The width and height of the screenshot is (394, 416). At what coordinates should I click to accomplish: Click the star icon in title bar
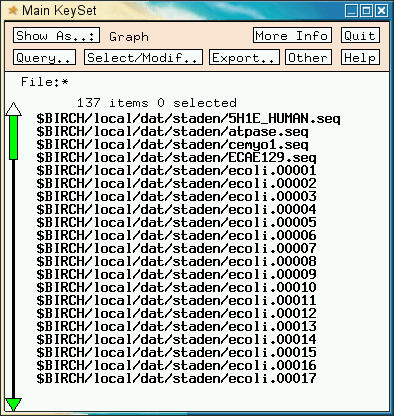pyautogui.click(x=13, y=10)
